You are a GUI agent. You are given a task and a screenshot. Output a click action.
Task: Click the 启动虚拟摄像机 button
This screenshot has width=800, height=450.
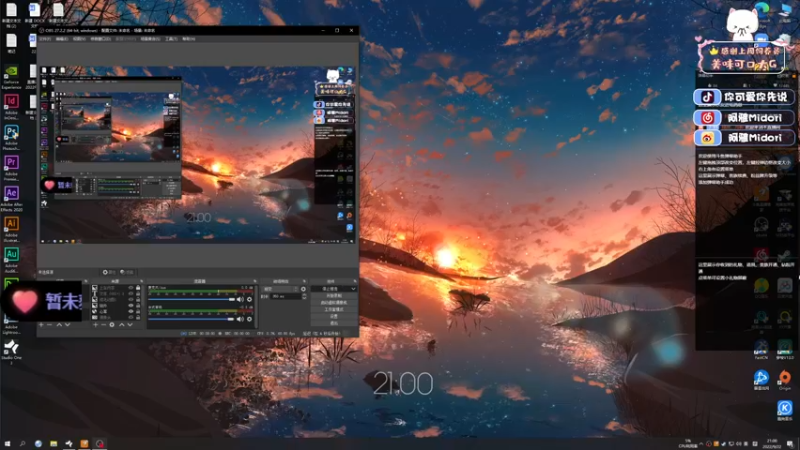[x=334, y=303]
